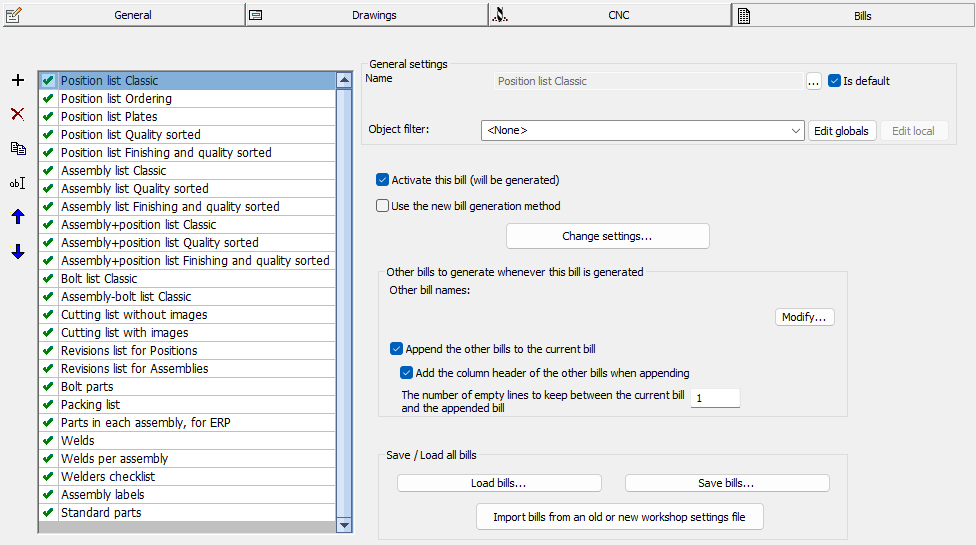Viewport: 976px width, 545px height.
Task: Toggle Append the other bills checkbox
Action: (x=396, y=349)
